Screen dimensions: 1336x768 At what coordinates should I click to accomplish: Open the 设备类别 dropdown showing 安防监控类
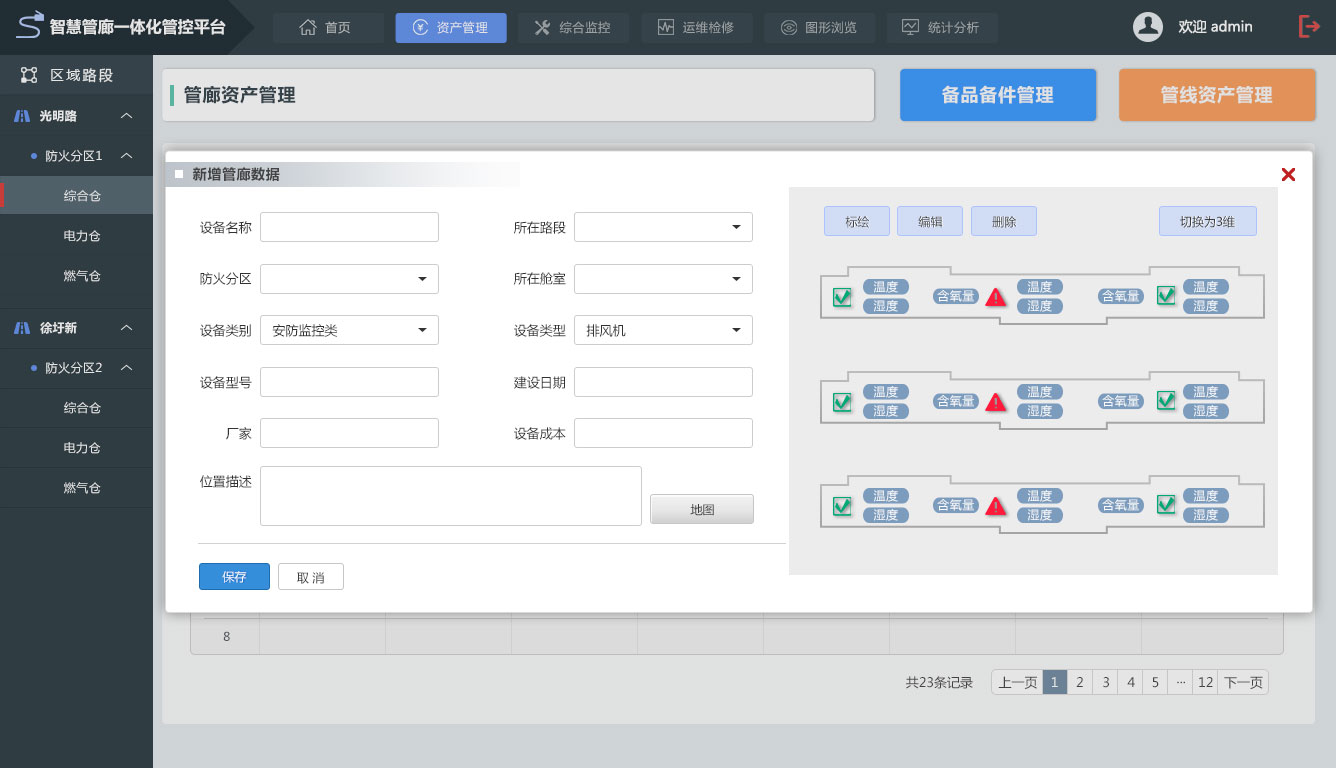coord(349,330)
